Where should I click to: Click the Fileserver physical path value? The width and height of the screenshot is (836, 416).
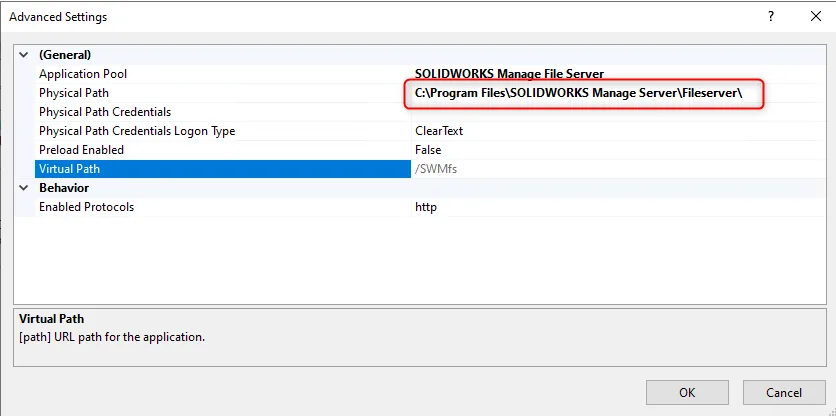pyautogui.click(x=578, y=93)
